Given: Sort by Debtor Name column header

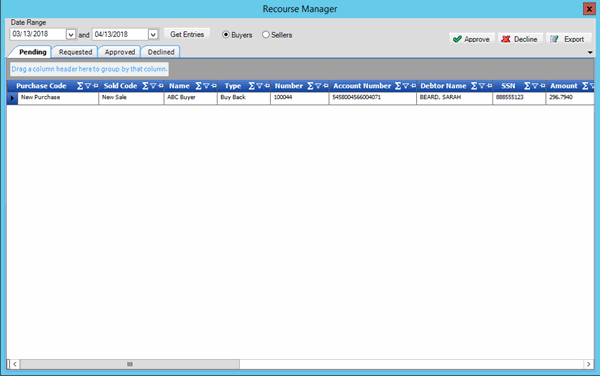Looking at the screenshot, I should (443, 86).
